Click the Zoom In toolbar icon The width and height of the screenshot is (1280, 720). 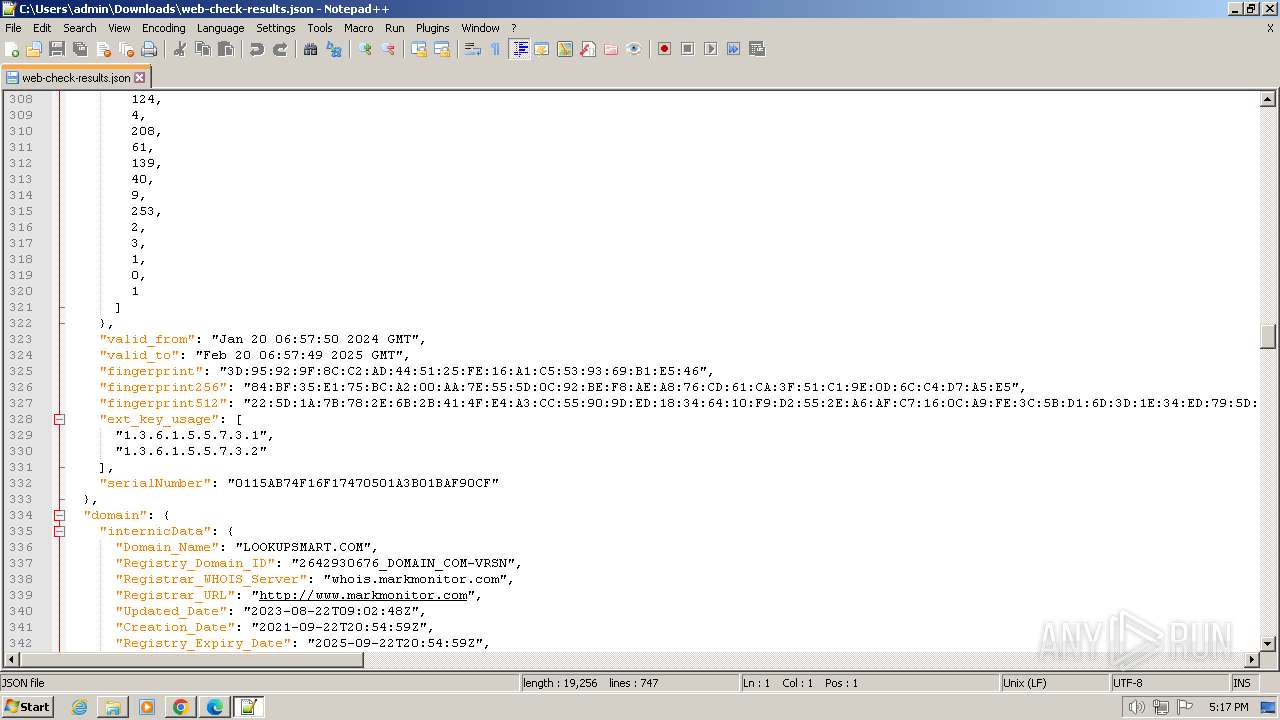[x=365, y=49]
